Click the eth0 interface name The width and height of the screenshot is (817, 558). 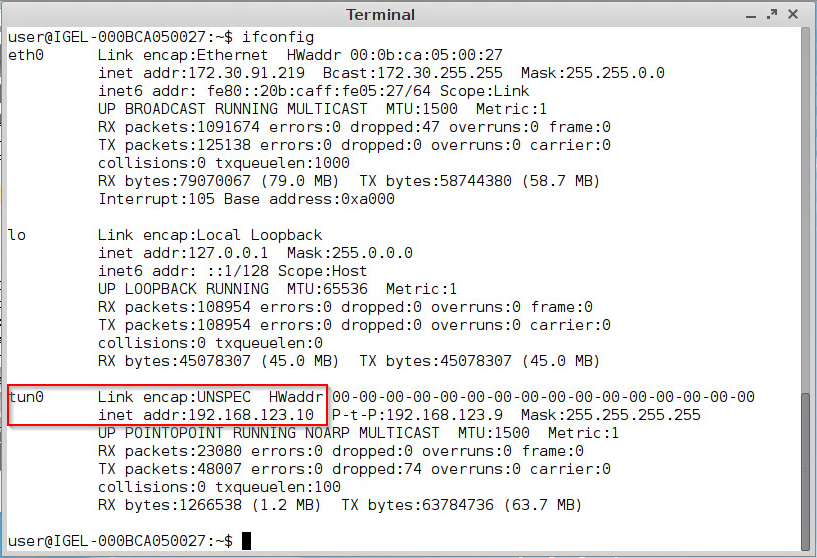pos(26,55)
